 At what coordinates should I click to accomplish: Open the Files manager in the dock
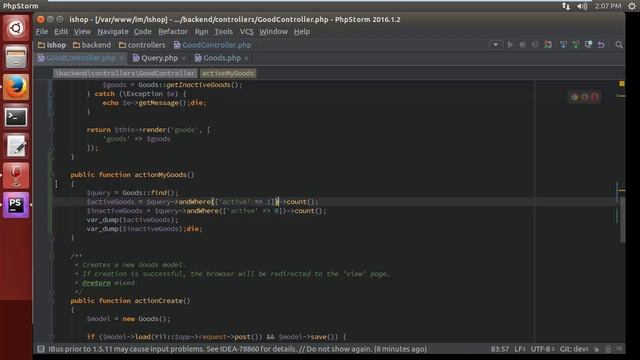click(16, 57)
